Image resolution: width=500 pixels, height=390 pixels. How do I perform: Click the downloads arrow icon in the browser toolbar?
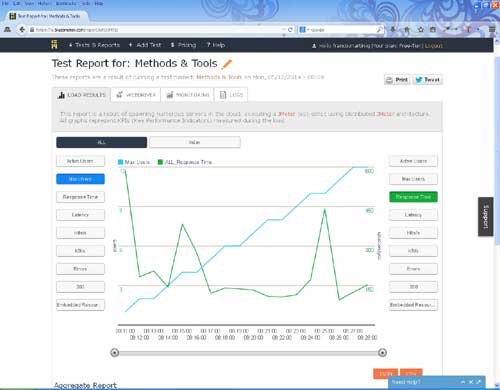coord(393,30)
